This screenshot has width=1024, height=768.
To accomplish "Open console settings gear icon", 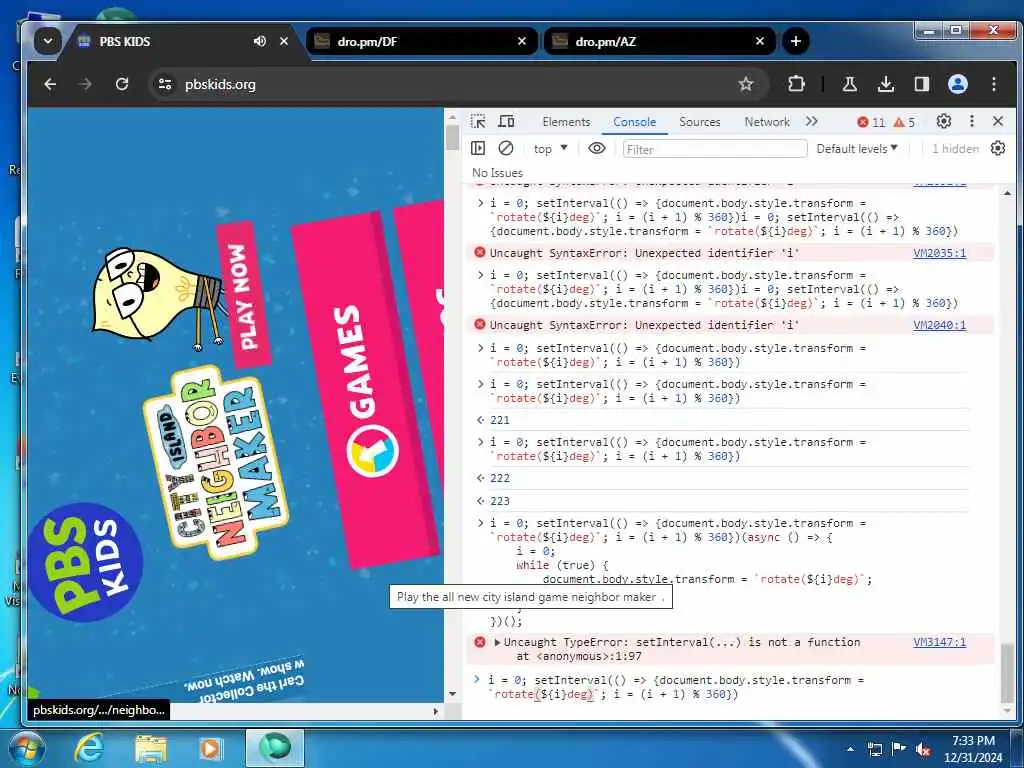I will click(998, 148).
